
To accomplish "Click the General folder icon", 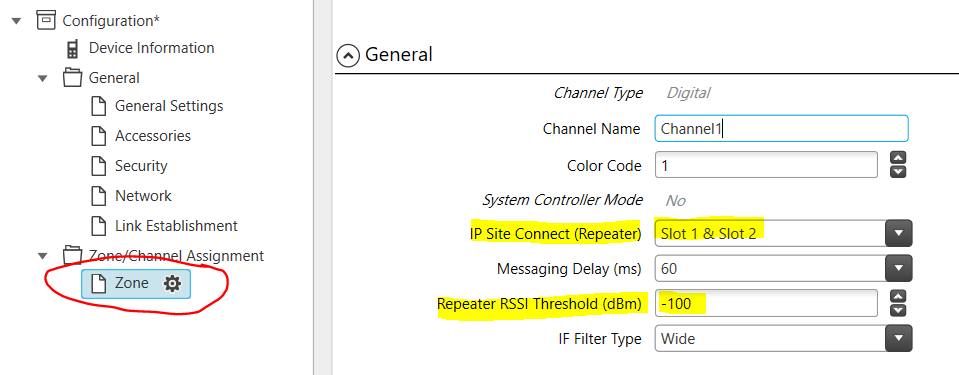I will click(x=73, y=78).
